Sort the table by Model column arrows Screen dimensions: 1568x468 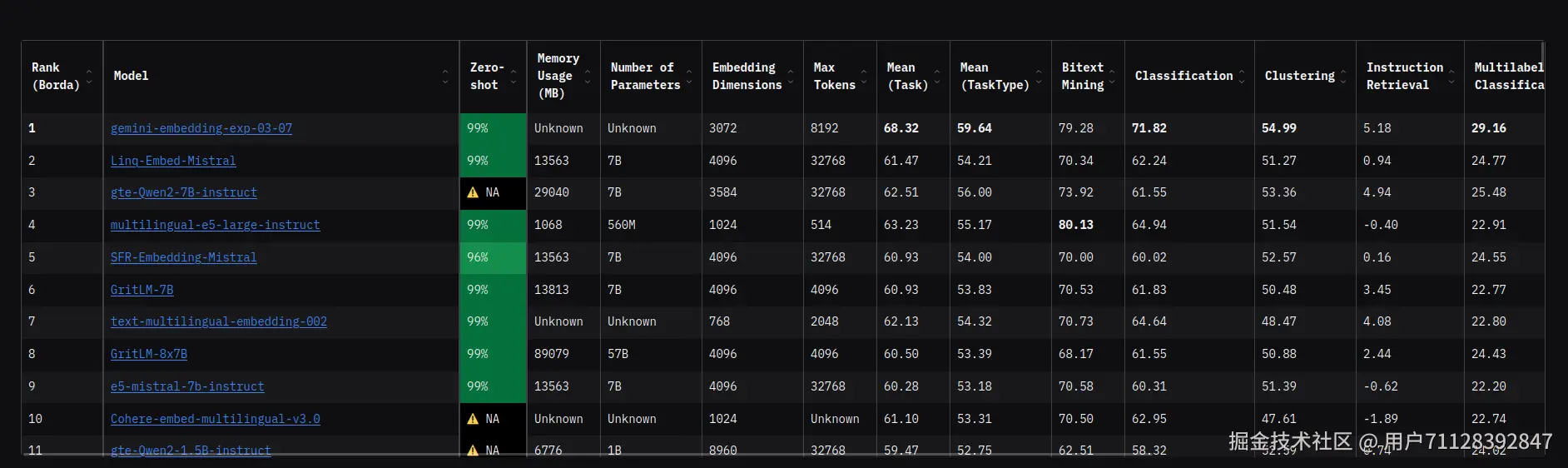pos(445,77)
